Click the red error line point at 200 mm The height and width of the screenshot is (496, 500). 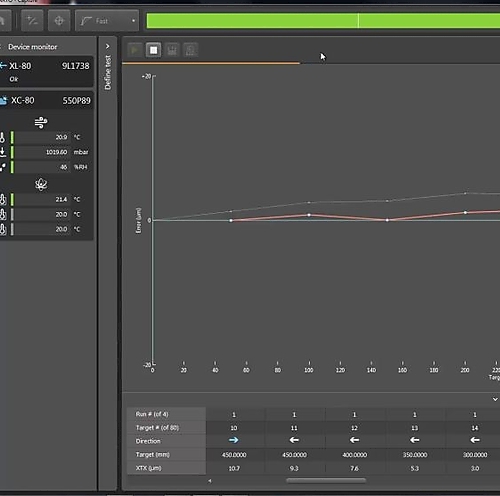[465, 212]
